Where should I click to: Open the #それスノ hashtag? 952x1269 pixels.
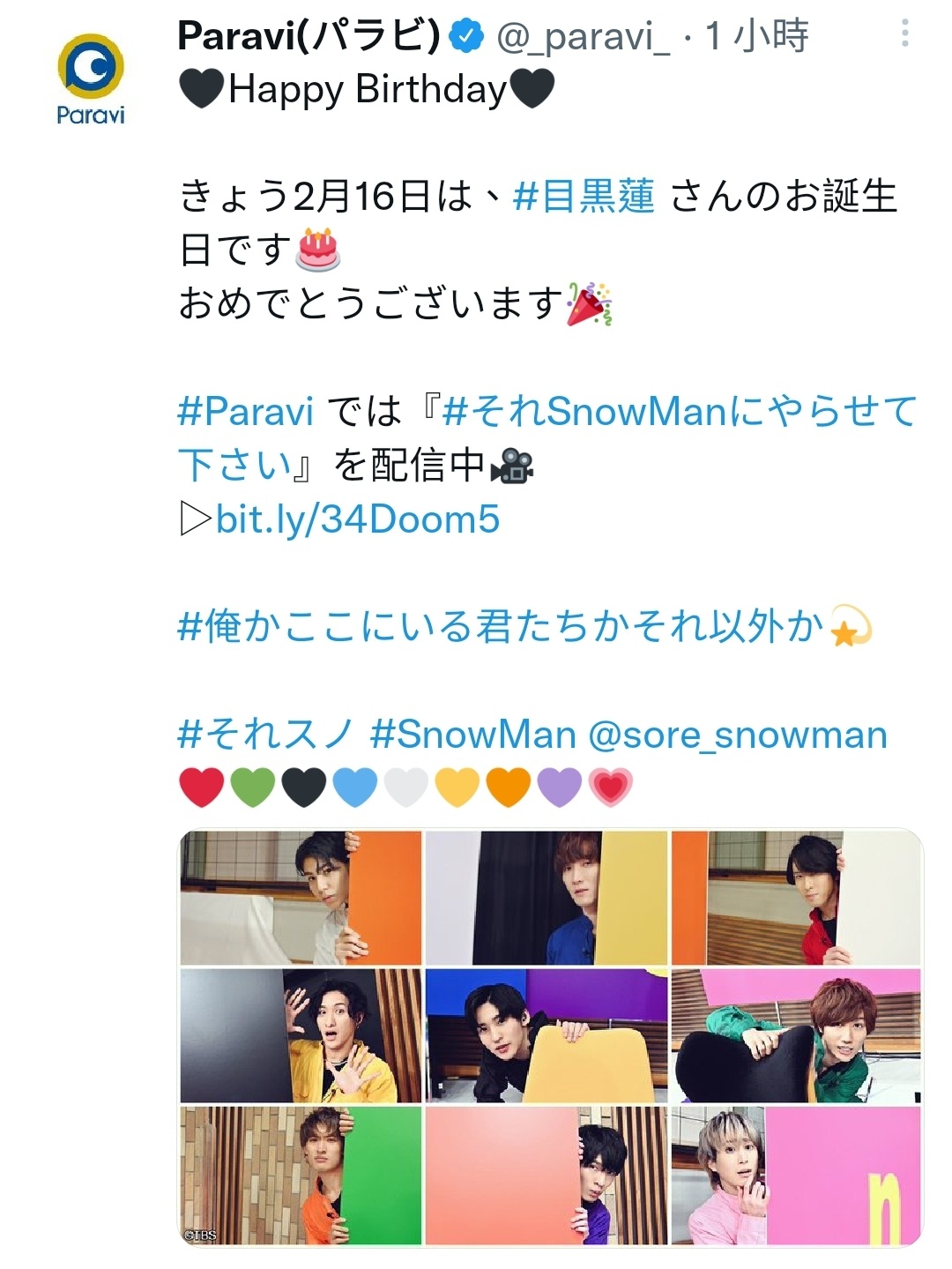[265, 735]
